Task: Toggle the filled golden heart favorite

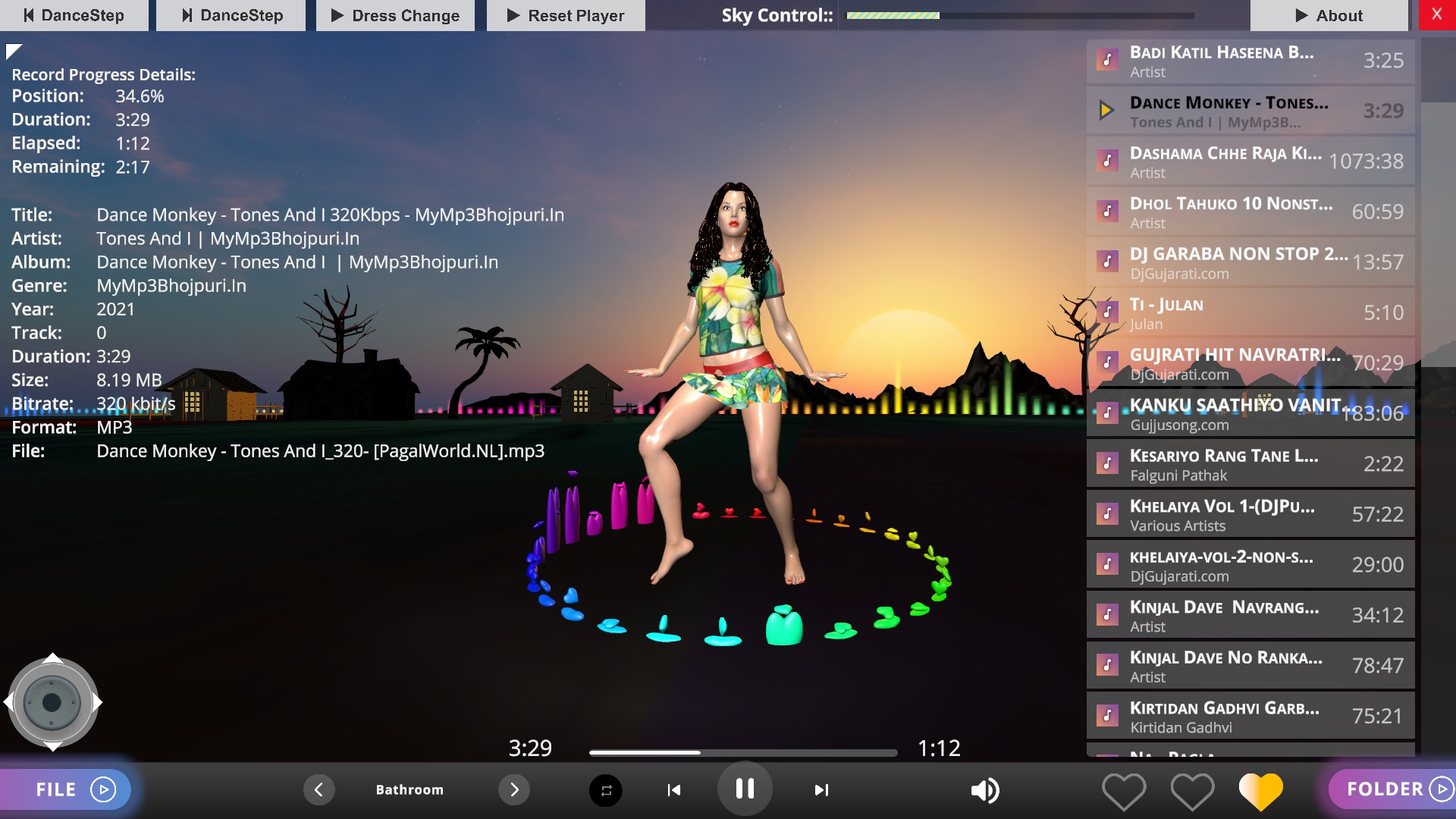Action: coord(1260,791)
